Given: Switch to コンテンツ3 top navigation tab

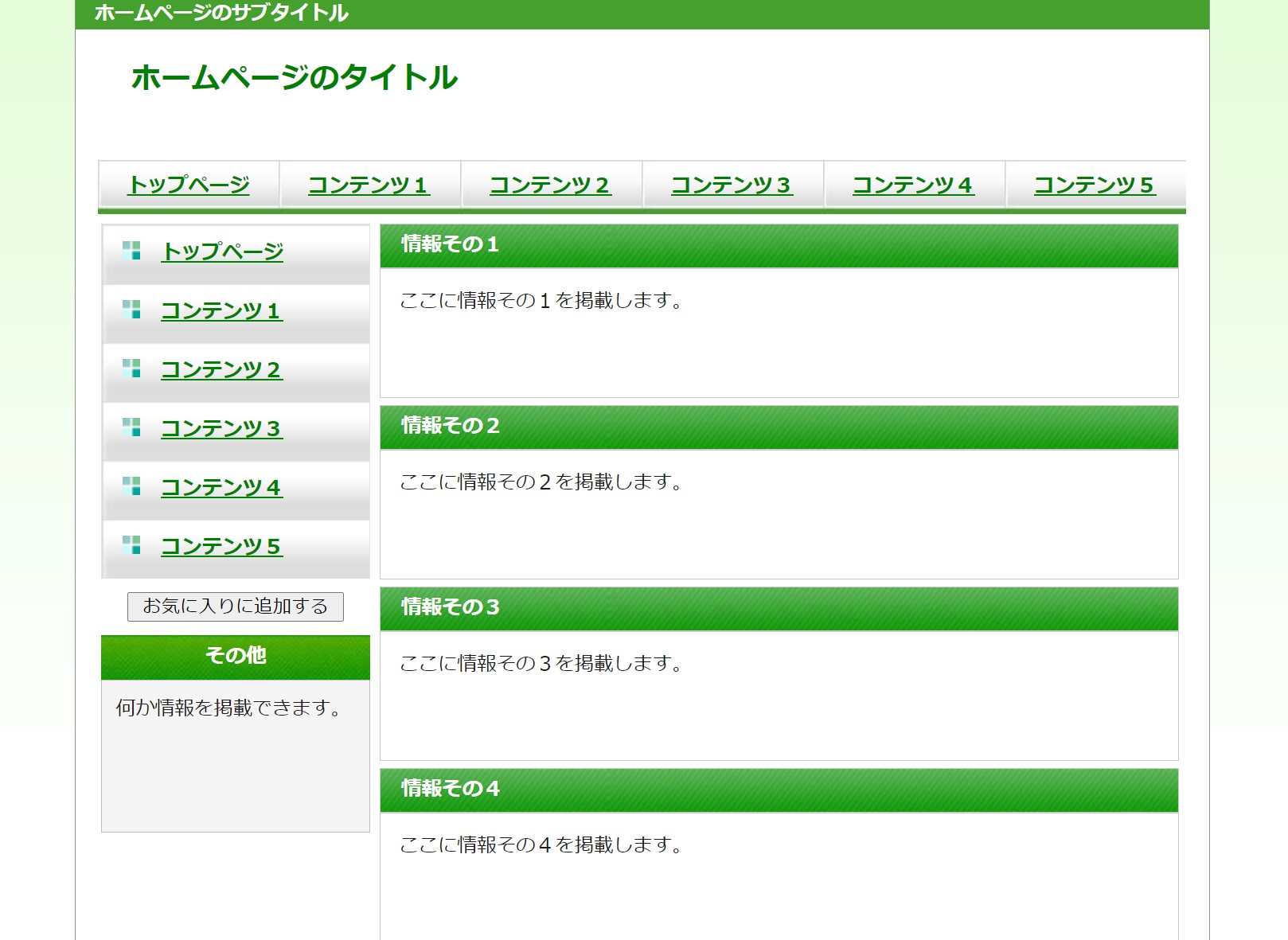Looking at the screenshot, I should click(732, 185).
